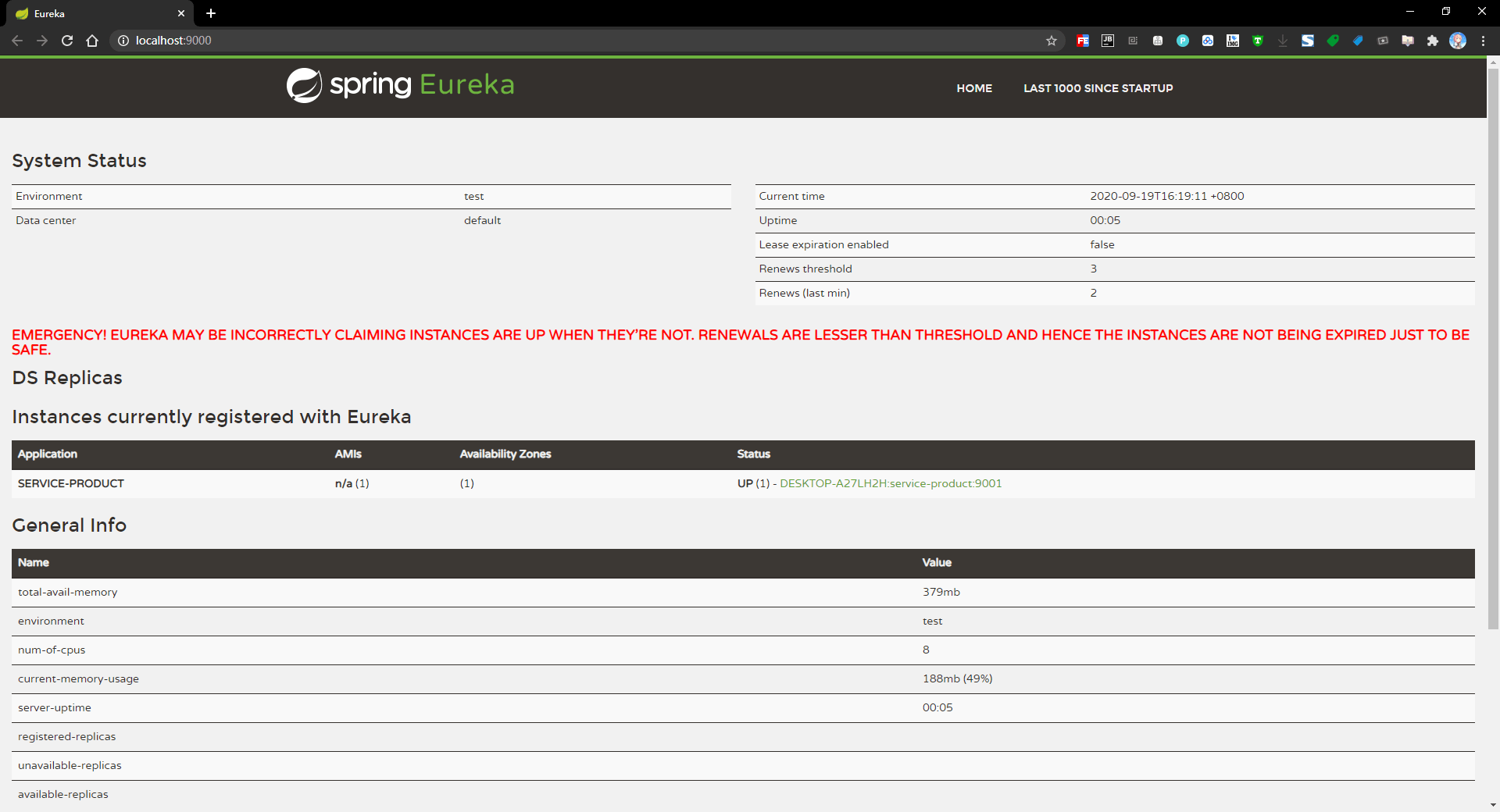This screenshot has width=1500, height=812.
Task: Click the red EMERGENCY warning message
Action: [741, 342]
